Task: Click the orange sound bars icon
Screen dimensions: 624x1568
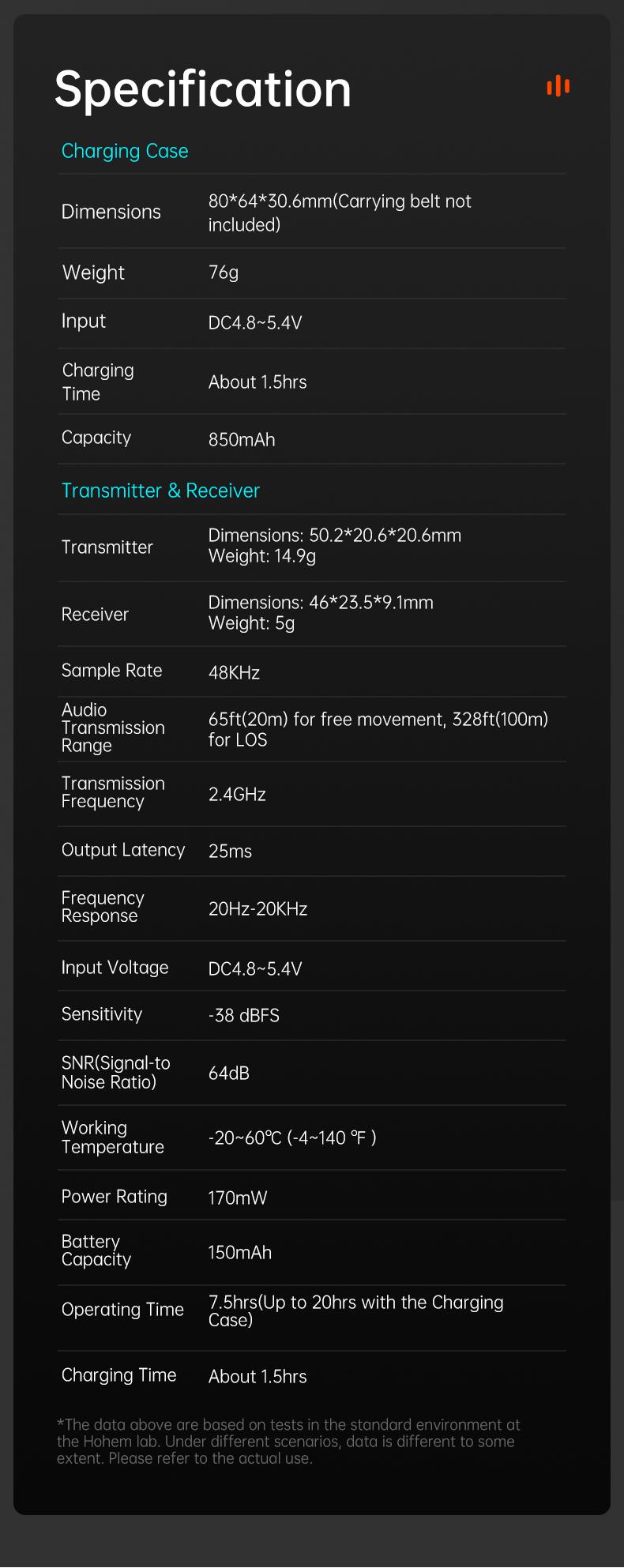Action: (558, 86)
